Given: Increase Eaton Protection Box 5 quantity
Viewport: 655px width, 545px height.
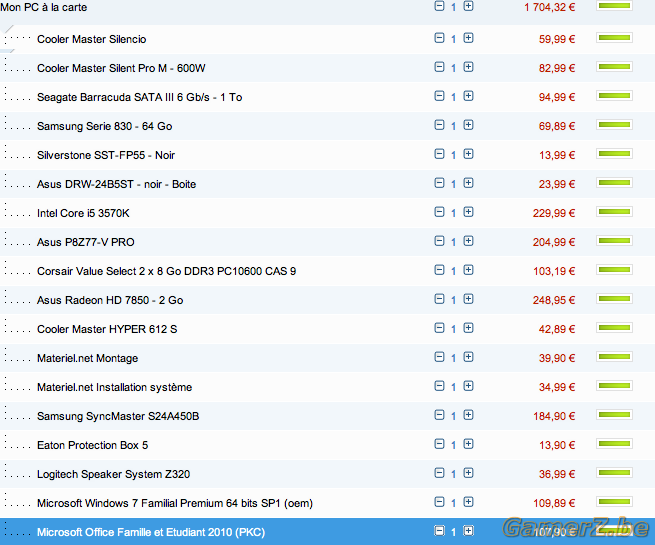Looking at the screenshot, I should pos(468,444).
